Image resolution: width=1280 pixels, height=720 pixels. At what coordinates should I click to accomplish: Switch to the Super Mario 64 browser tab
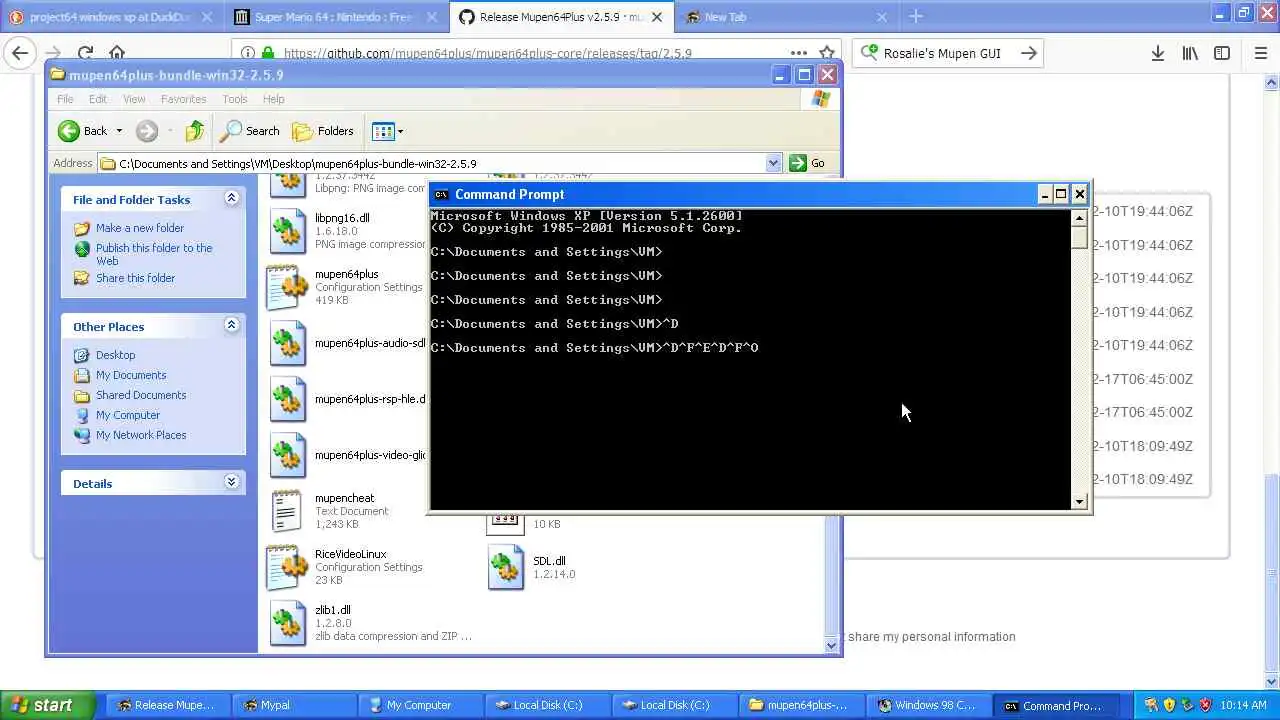[x=335, y=17]
